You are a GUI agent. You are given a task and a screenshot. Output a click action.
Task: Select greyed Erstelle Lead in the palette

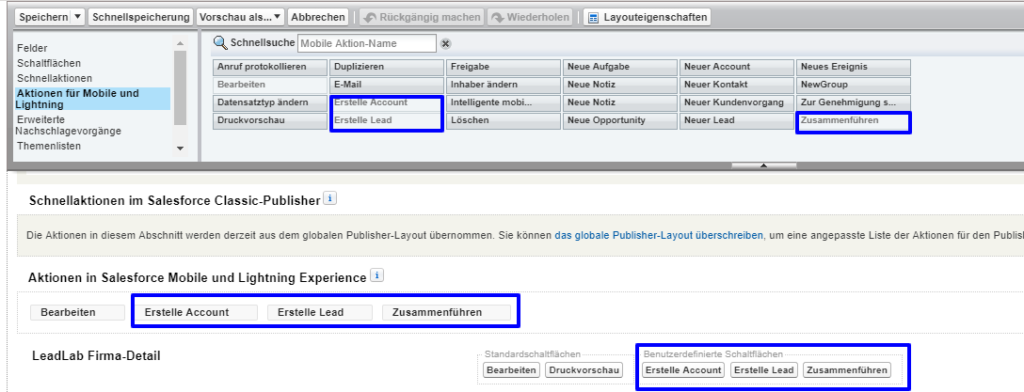click(387, 120)
